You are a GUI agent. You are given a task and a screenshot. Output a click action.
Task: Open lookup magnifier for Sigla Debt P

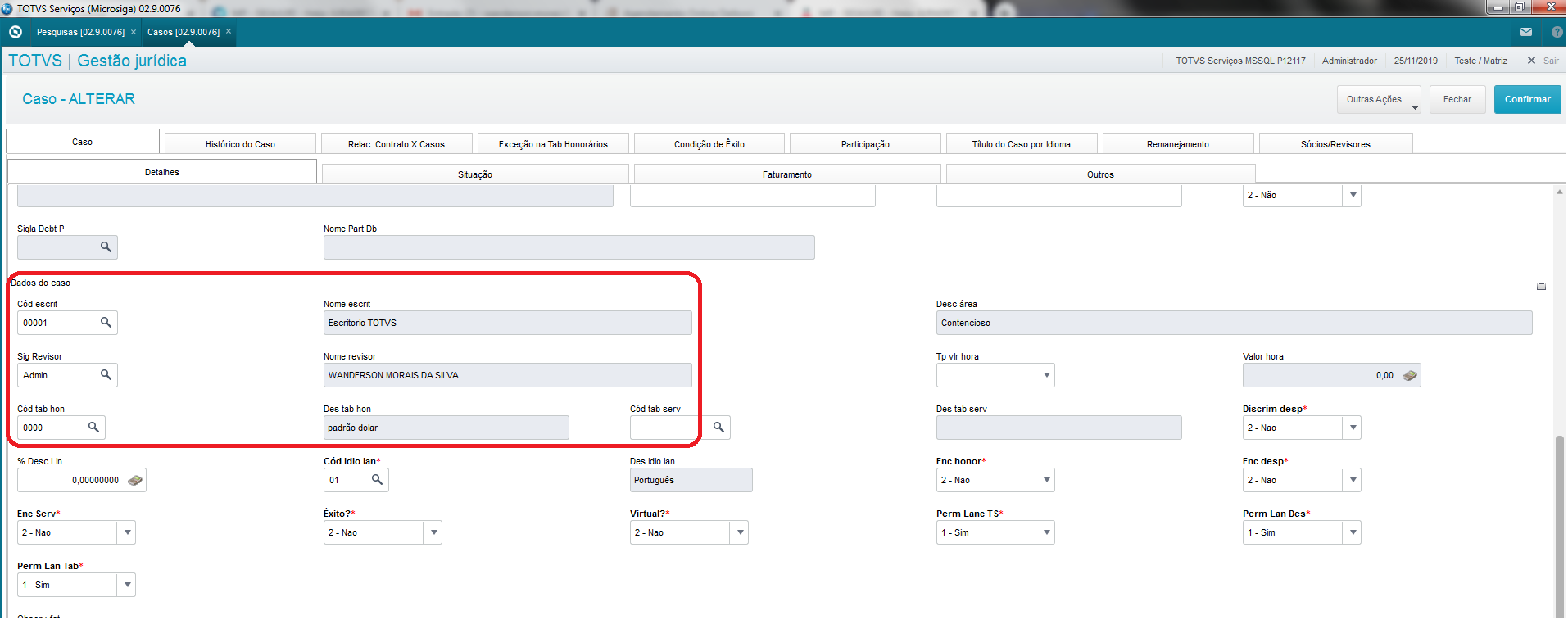(x=106, y=247)
